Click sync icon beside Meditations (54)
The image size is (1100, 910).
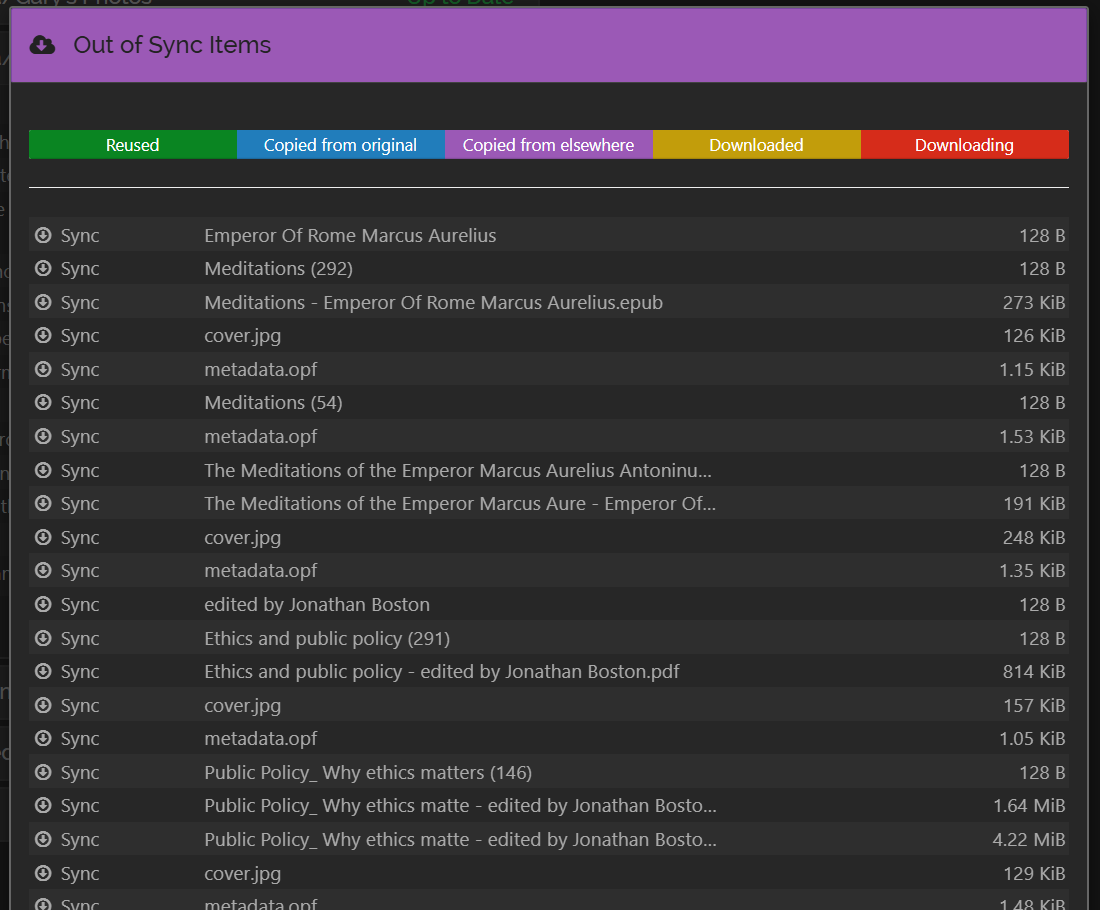click(x=43, y=403)
